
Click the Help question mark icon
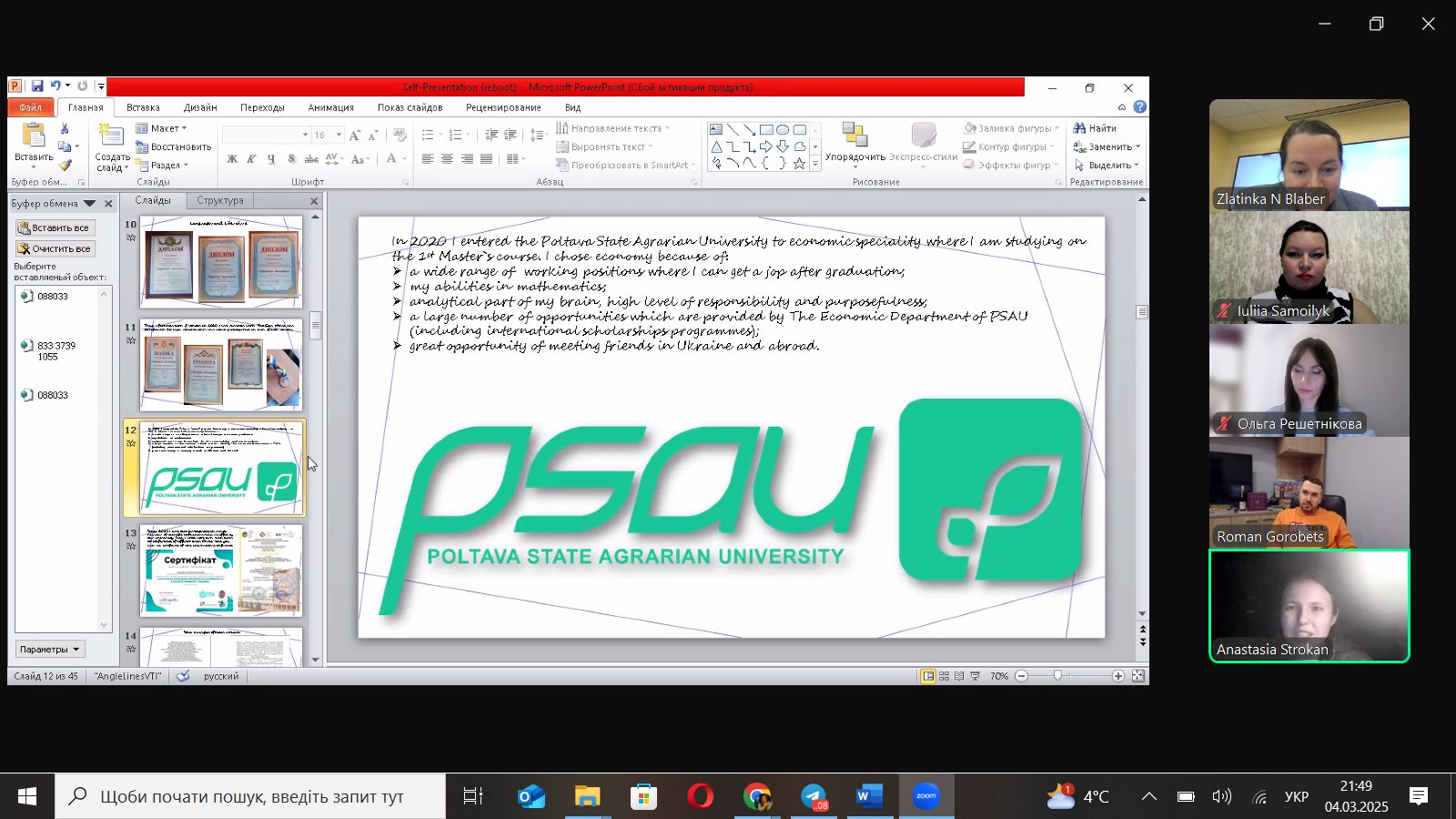point(1140,107)
